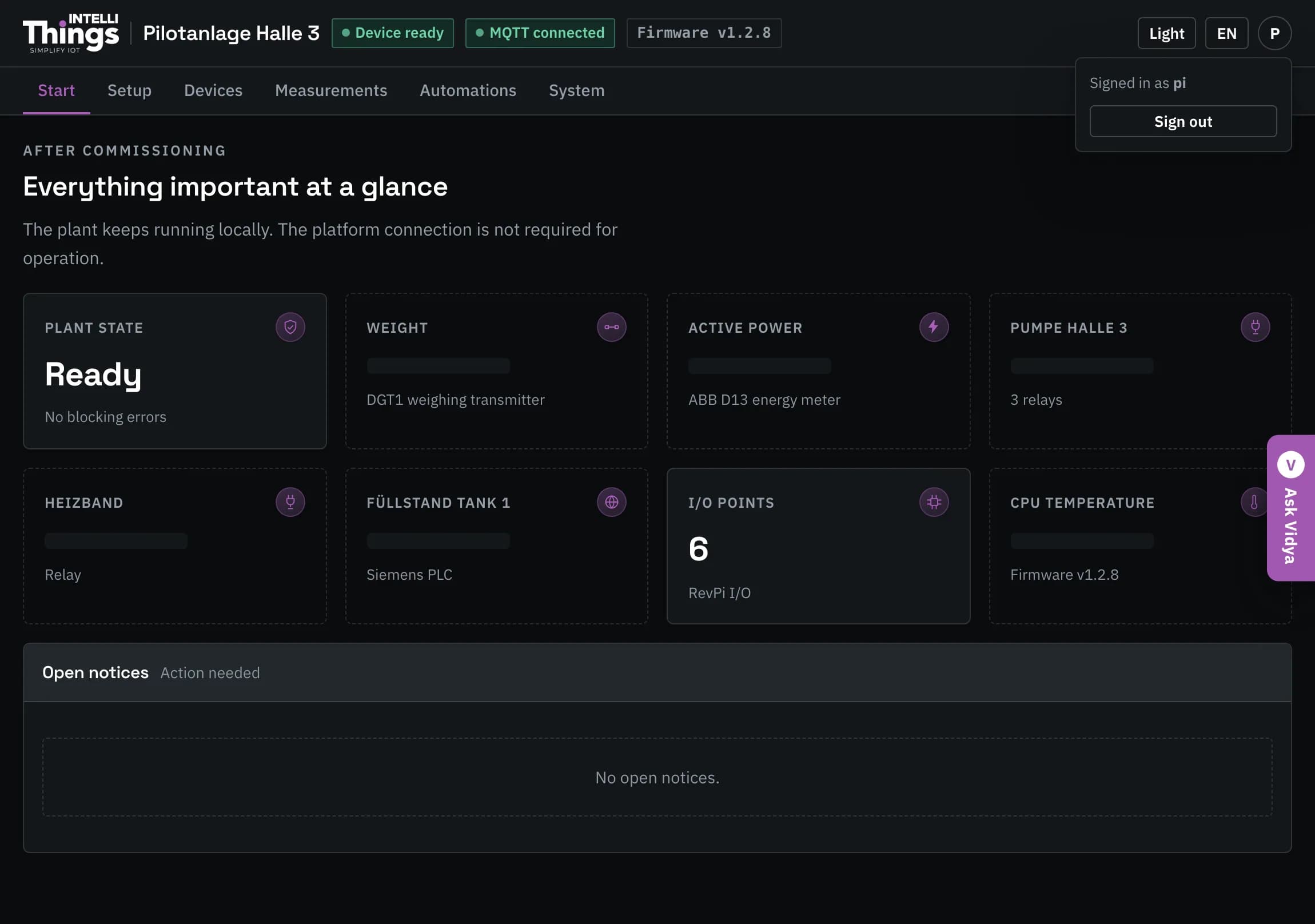Click the plug icon in Heizband card

tap(290, 502)
